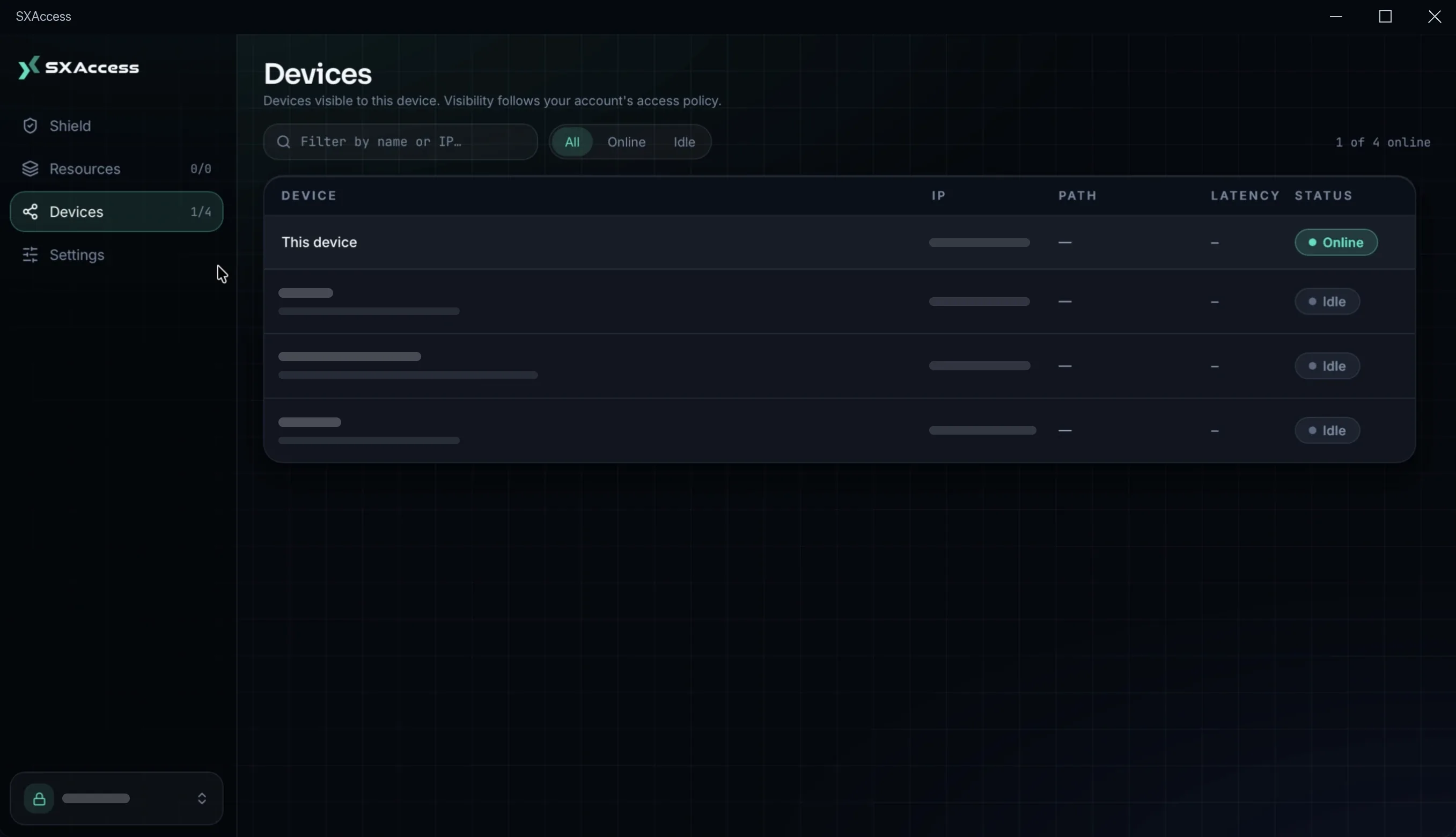Click the Resources layers icon
This screenshot has width=1456, height=837.
click(30, 169)
